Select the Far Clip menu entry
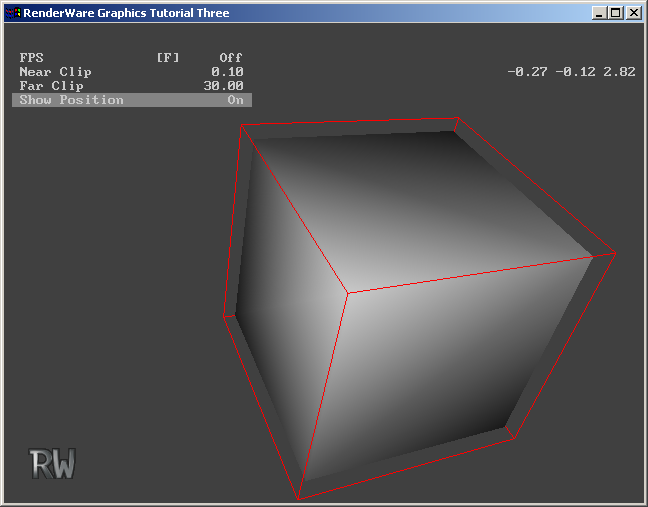Screen dimensions: 648x507 click(51, 86)
